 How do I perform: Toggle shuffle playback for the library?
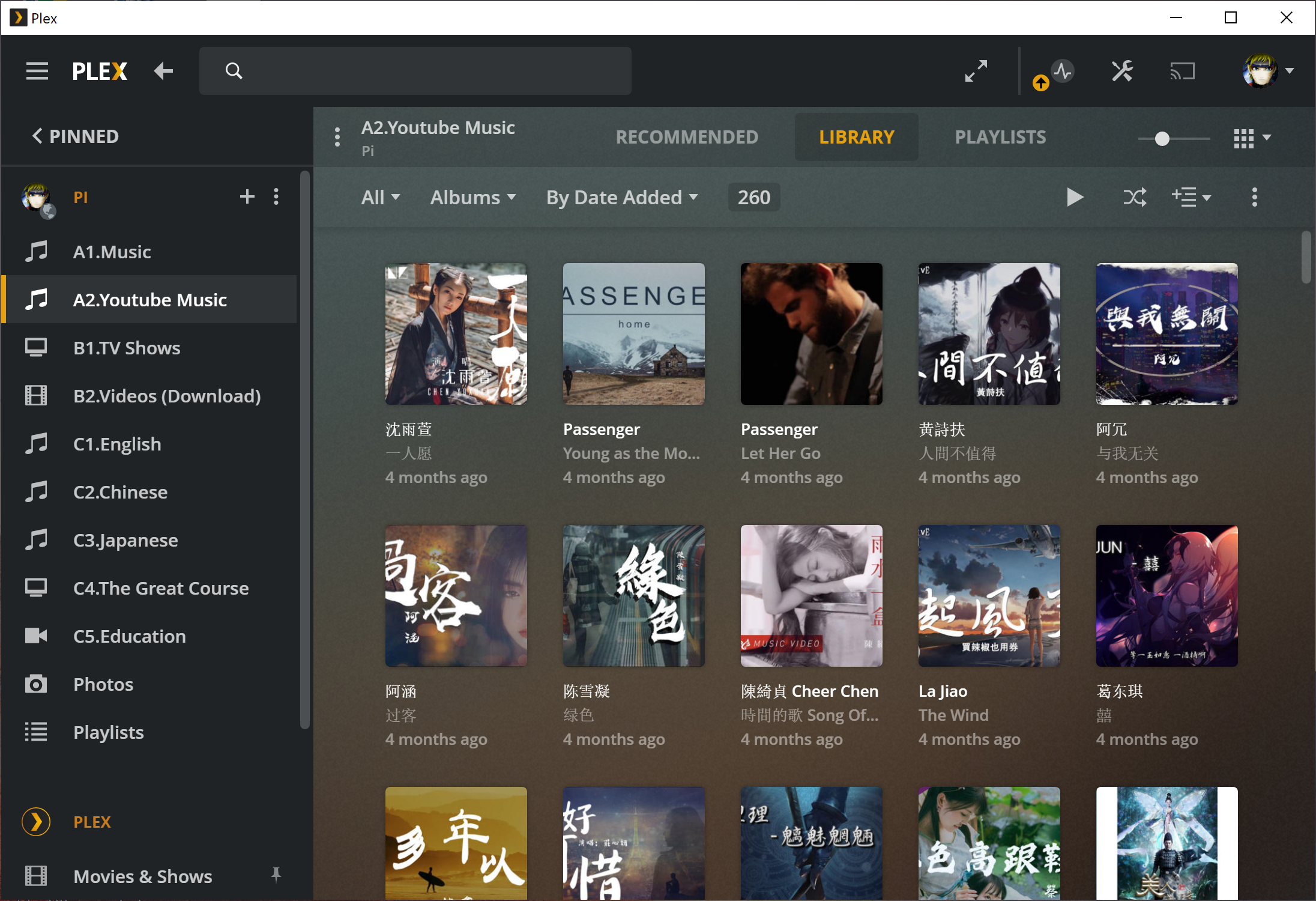1133,197
